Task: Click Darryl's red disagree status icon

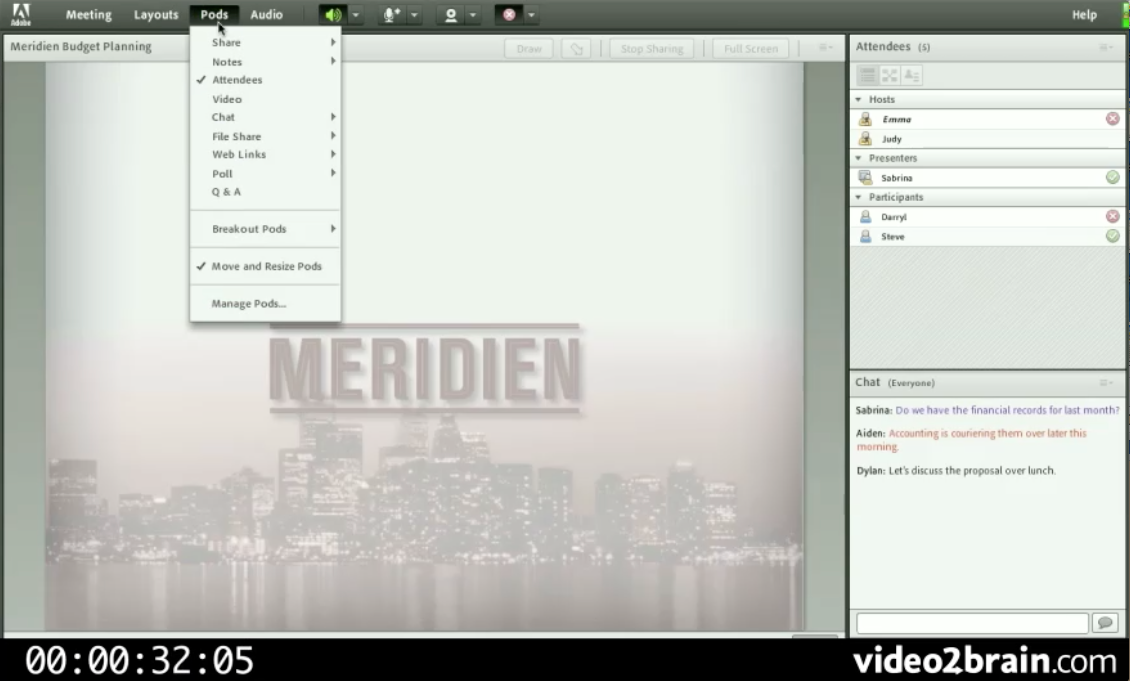Action: (x=1113, y=216)
